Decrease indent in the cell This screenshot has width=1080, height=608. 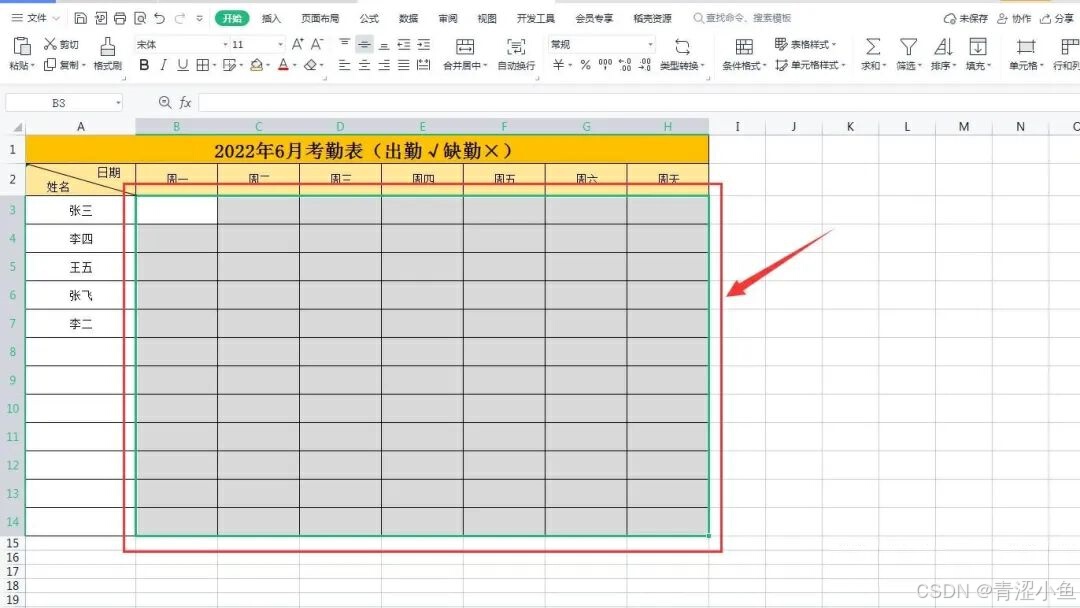click(404, 44)
